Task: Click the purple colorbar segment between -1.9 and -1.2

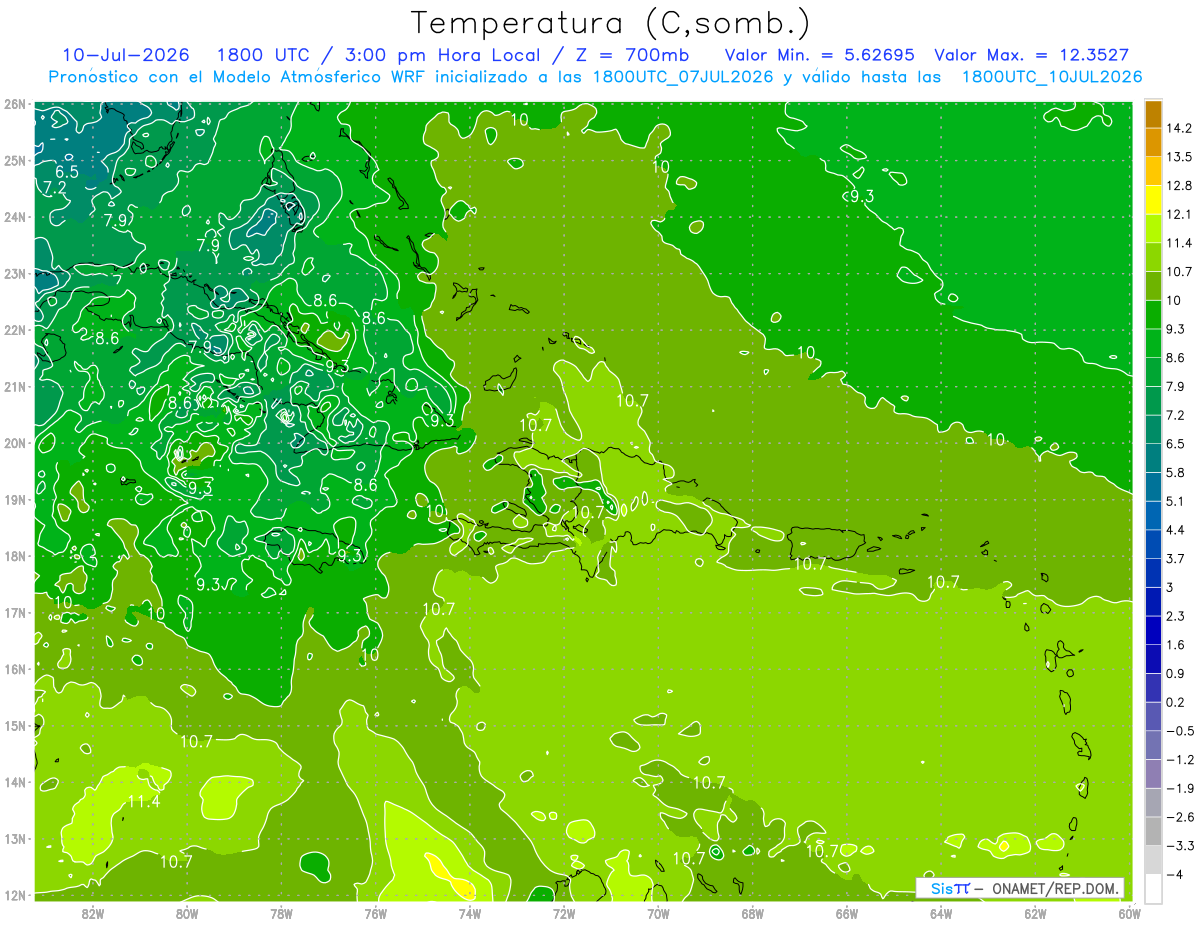Action: coord(1153,773)
